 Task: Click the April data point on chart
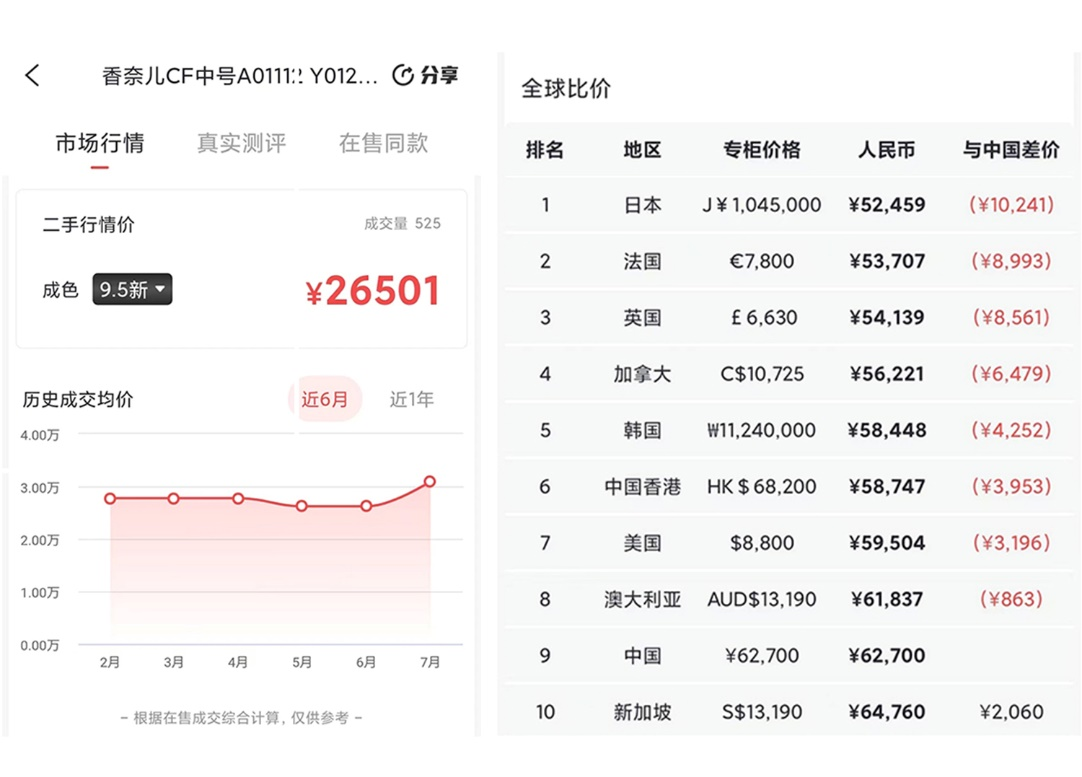click(238, 498)
